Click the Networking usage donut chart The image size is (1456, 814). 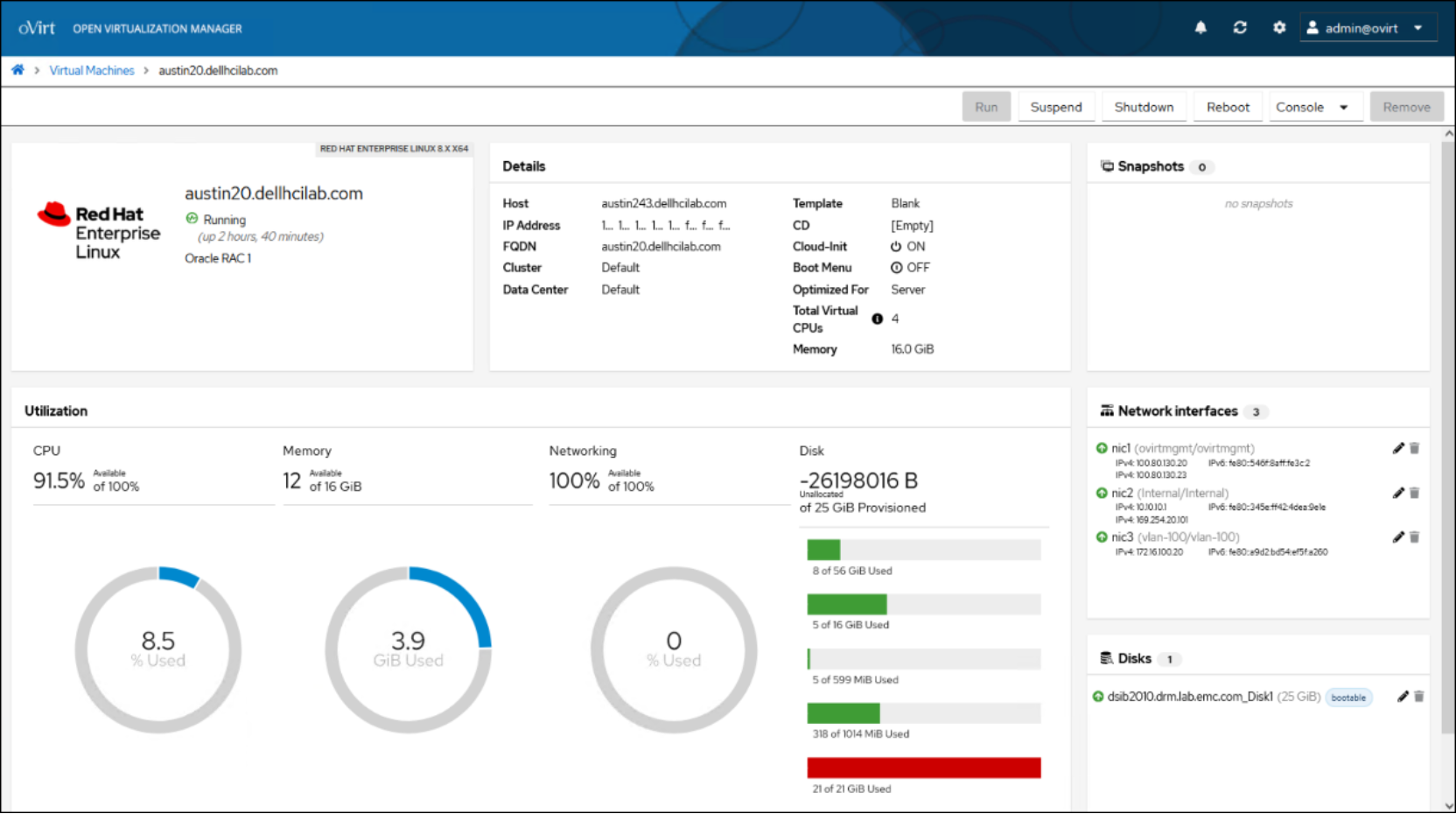(x=674, y=649)
